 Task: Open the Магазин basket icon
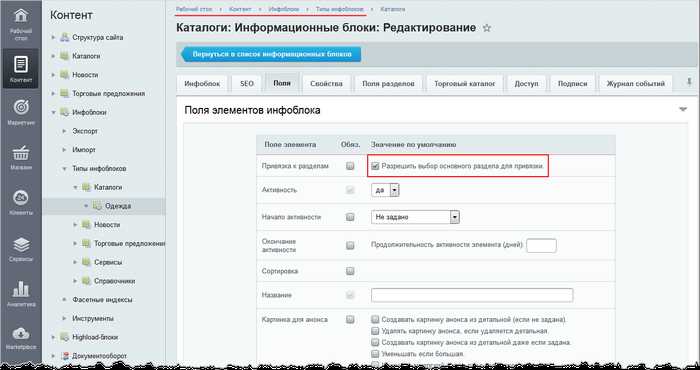point(21,153)
